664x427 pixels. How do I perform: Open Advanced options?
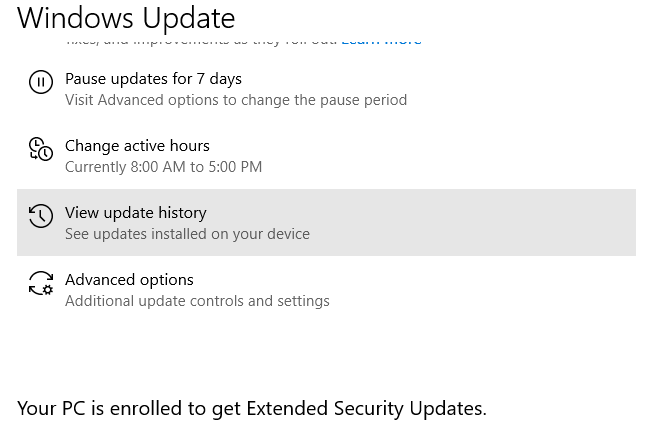[129, 279]
